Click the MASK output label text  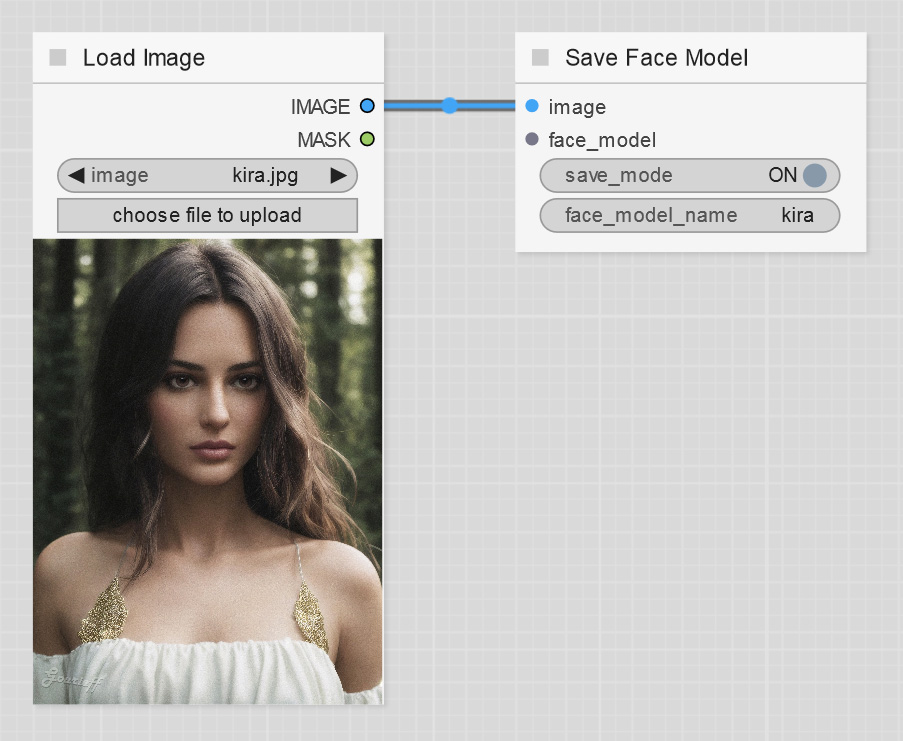point(323,139)
